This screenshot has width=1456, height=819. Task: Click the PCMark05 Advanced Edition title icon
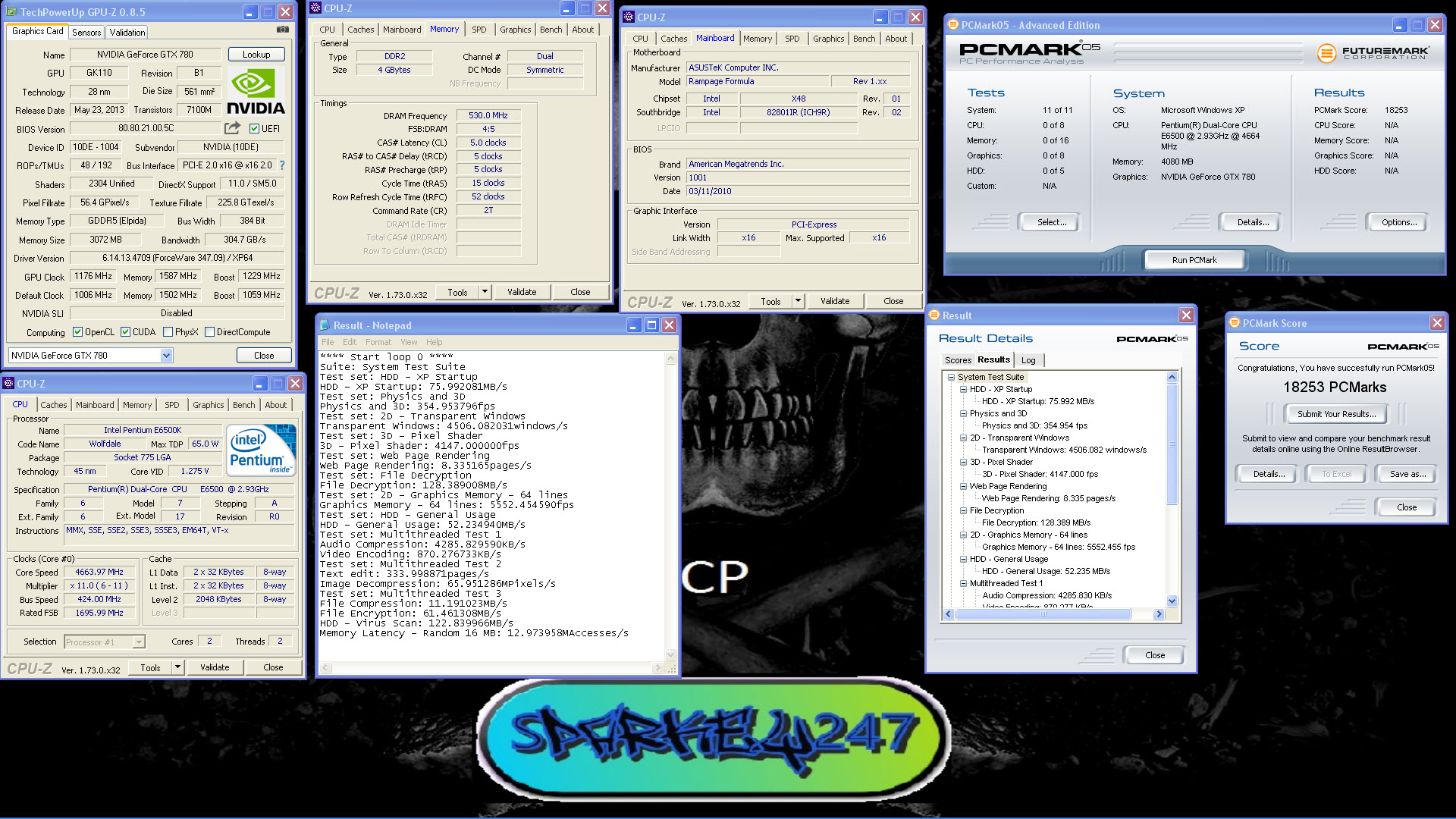(953, 25)
